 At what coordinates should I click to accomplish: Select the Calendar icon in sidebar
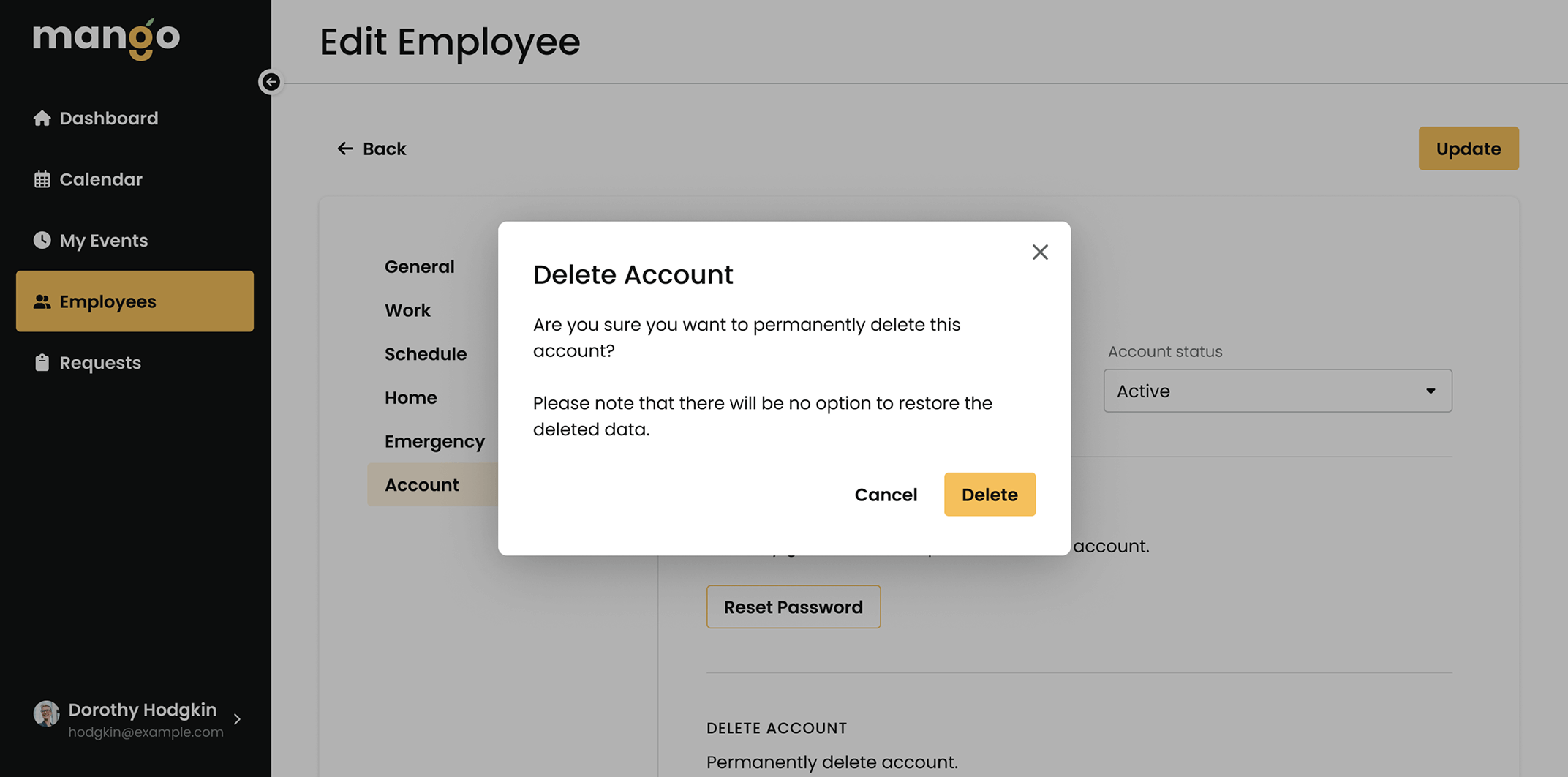tap(42, 179)
